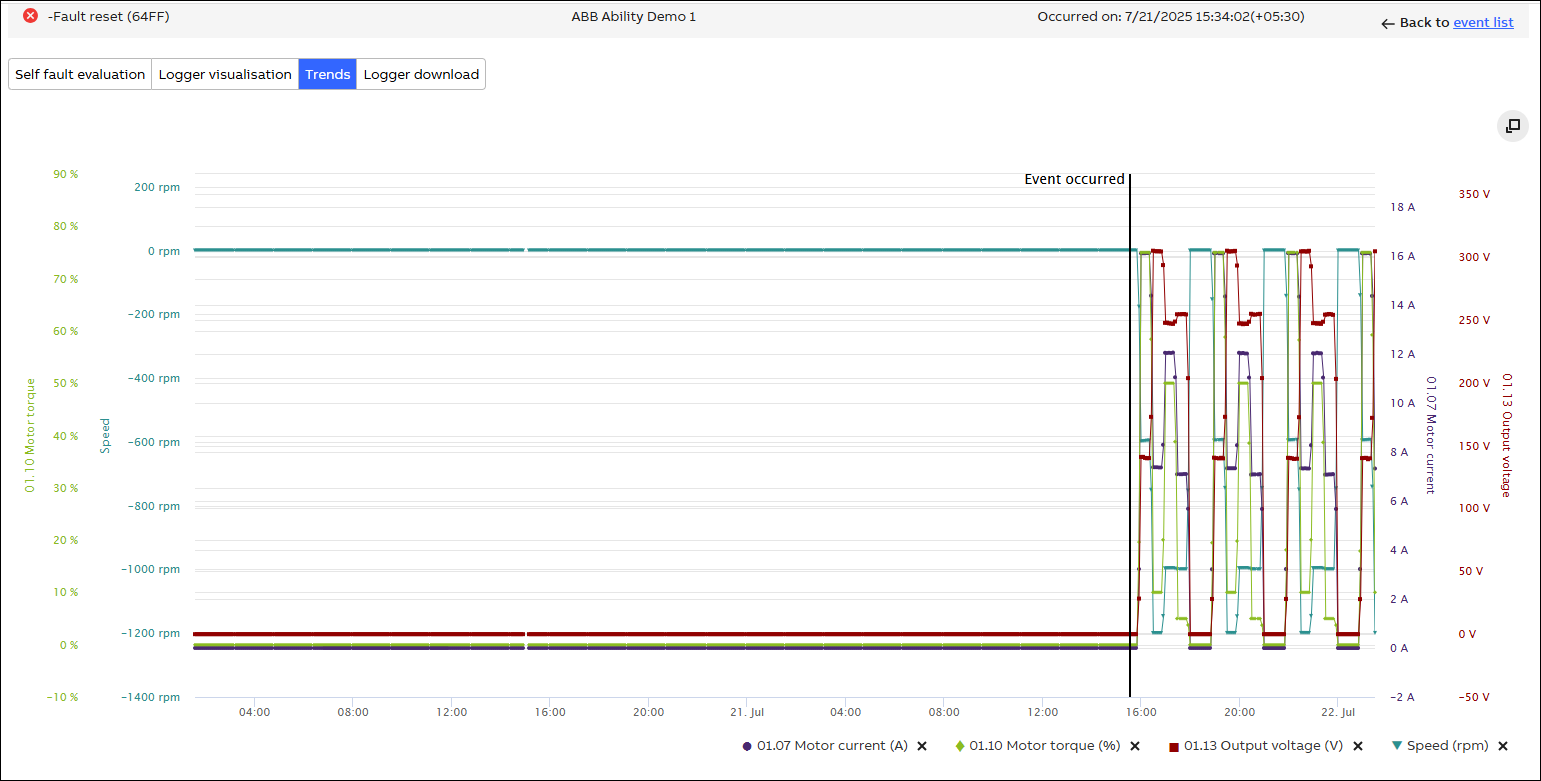This screenshot has height=781, width=1541.
Task: Open the Logger download tab
Action: coord(421,74)
